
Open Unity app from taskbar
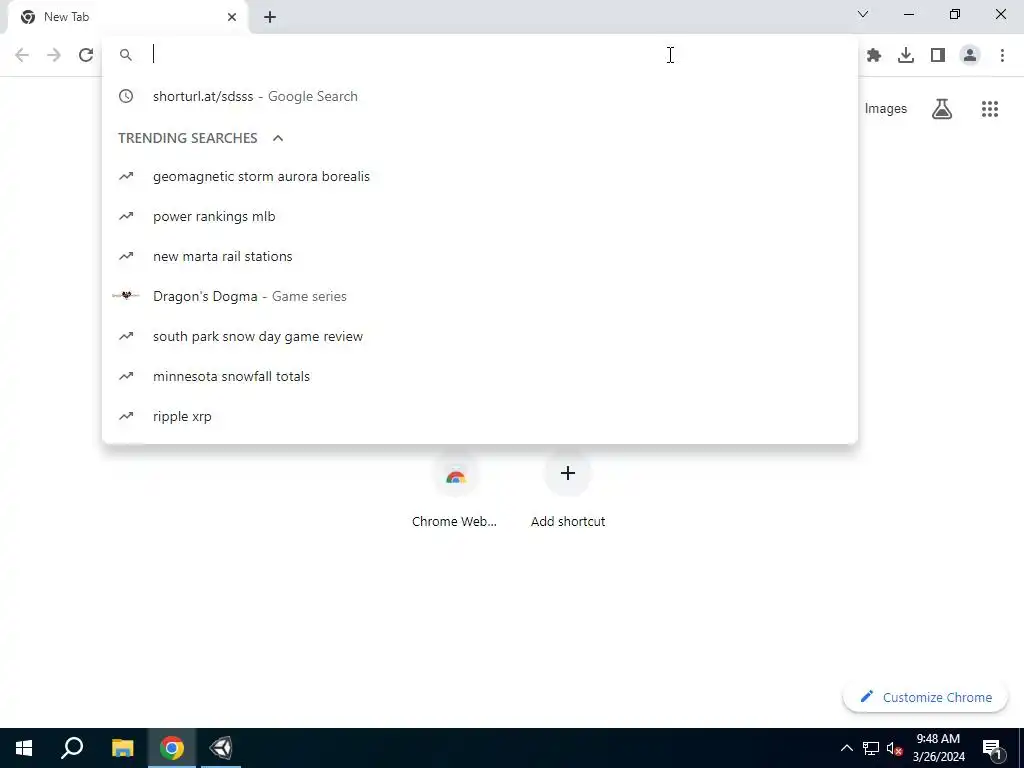point(221,748)
